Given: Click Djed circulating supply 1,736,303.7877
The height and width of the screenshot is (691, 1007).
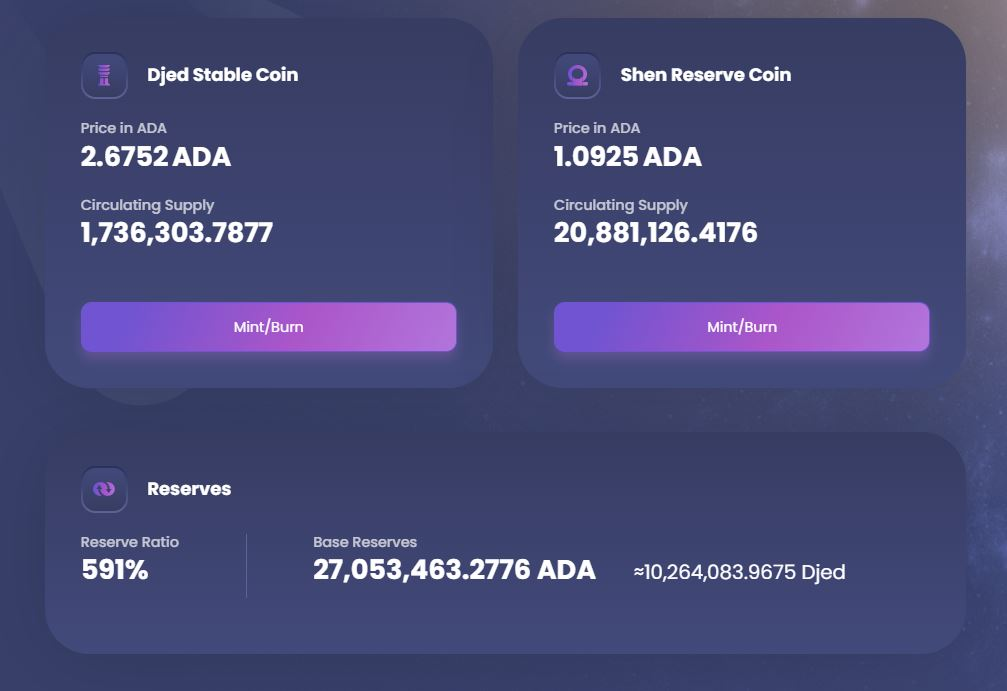Looking at the screenshot, I should [x=177, y=233].
